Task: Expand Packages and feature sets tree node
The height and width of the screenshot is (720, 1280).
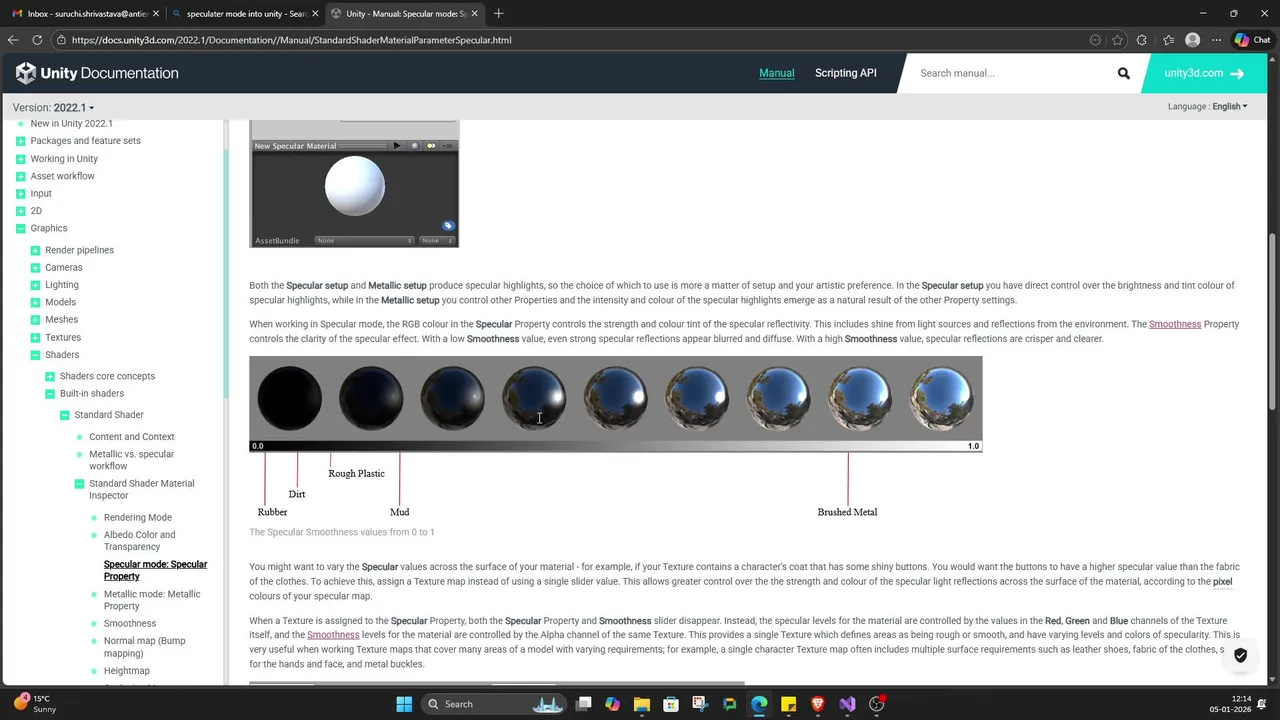Action: 20,141
